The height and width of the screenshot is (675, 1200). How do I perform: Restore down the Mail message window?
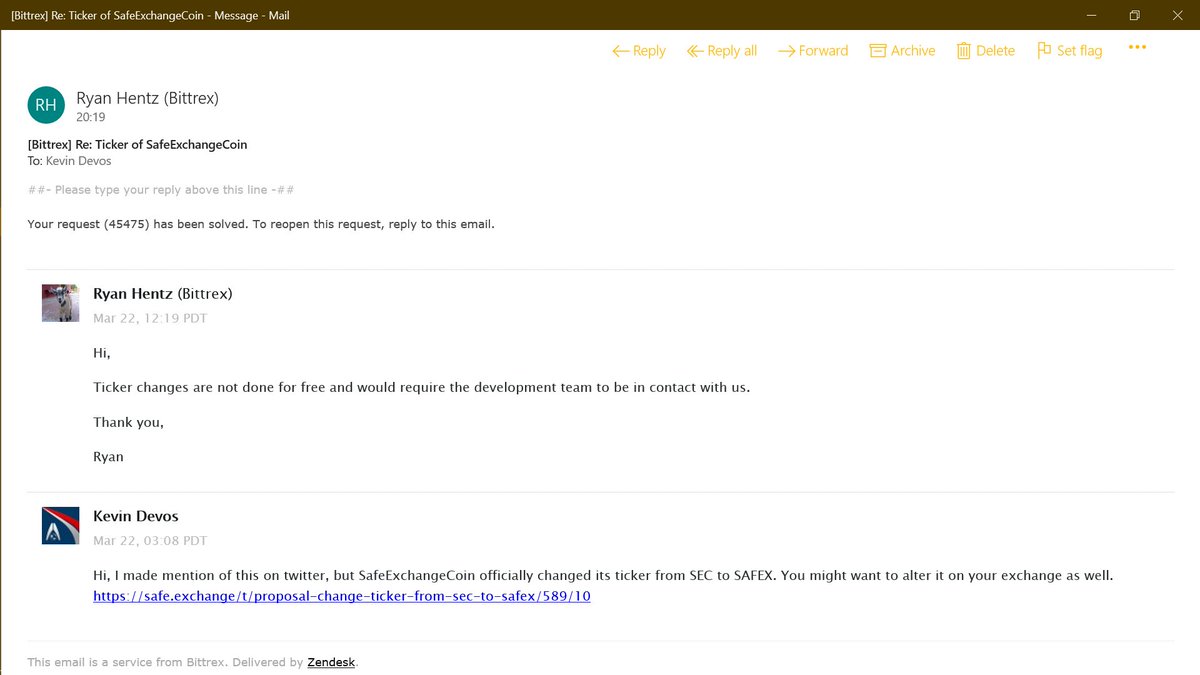click(x=1134, y=15)
